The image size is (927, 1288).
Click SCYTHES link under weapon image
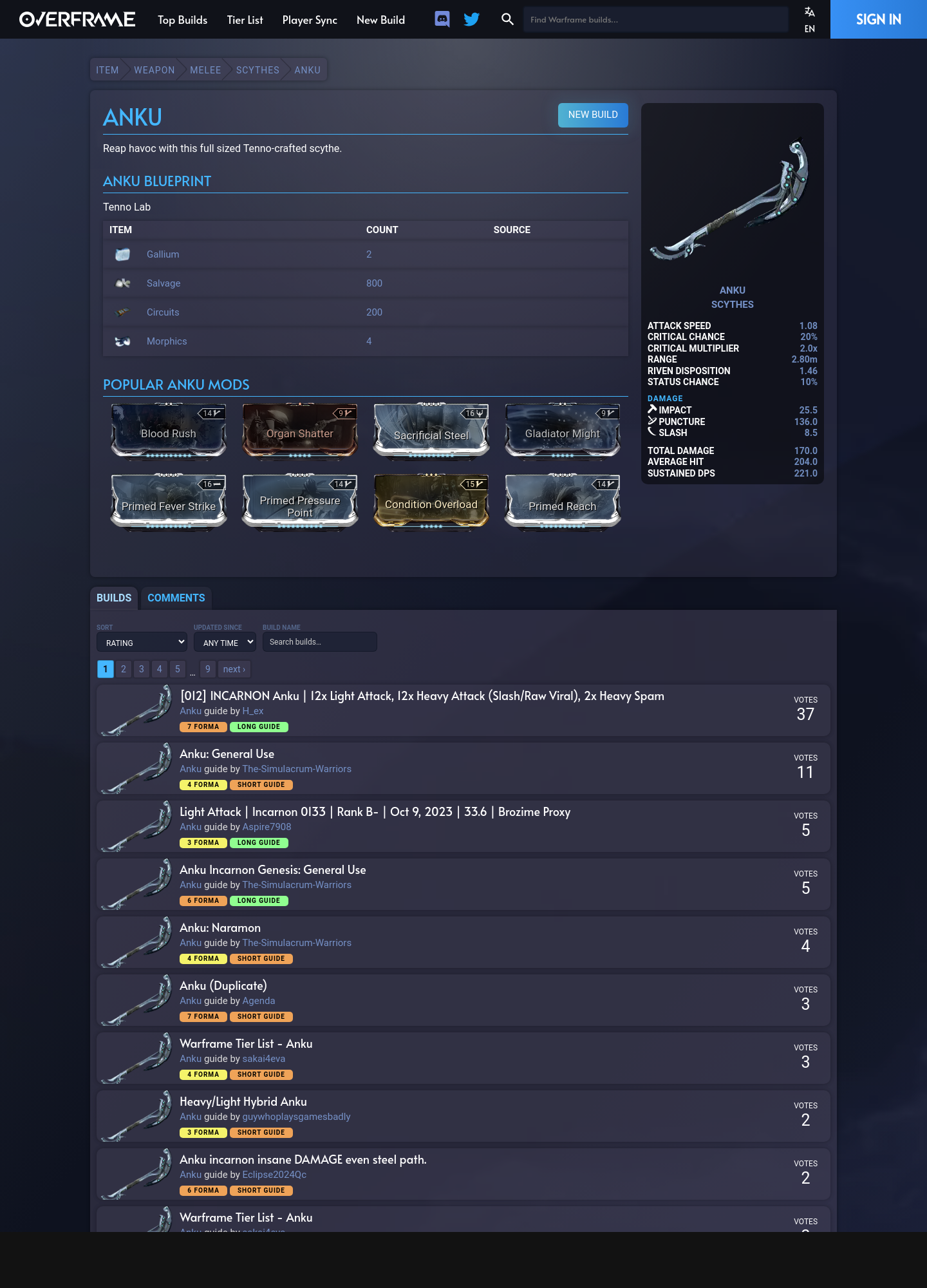pyautogui.click(x=733, y=305)
